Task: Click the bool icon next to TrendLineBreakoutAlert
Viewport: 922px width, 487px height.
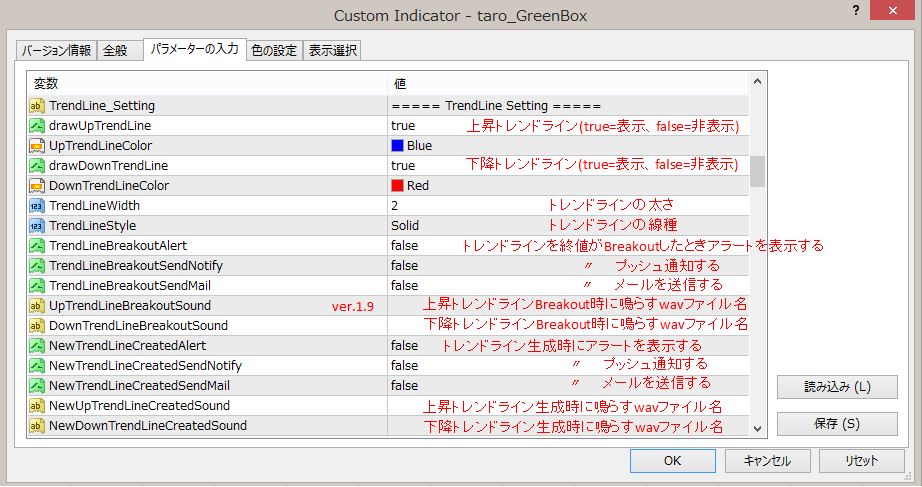Action: (37, 246)
